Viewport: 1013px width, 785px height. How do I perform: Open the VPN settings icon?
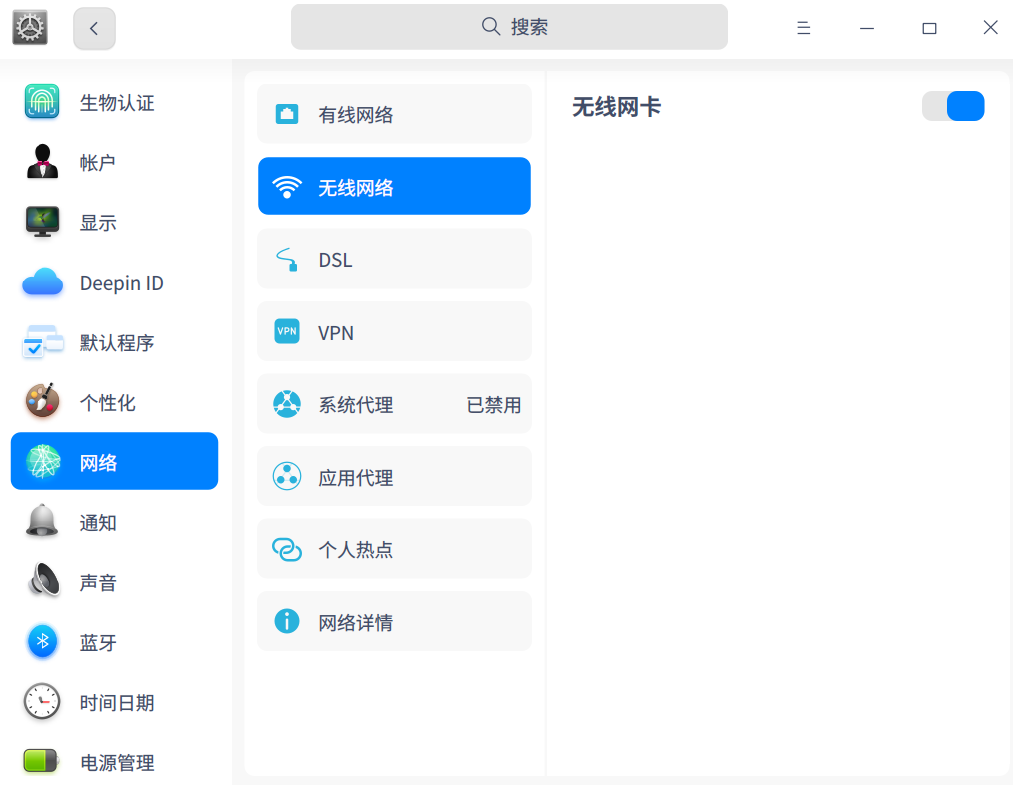pyautogui.click(x=288, y=331)
